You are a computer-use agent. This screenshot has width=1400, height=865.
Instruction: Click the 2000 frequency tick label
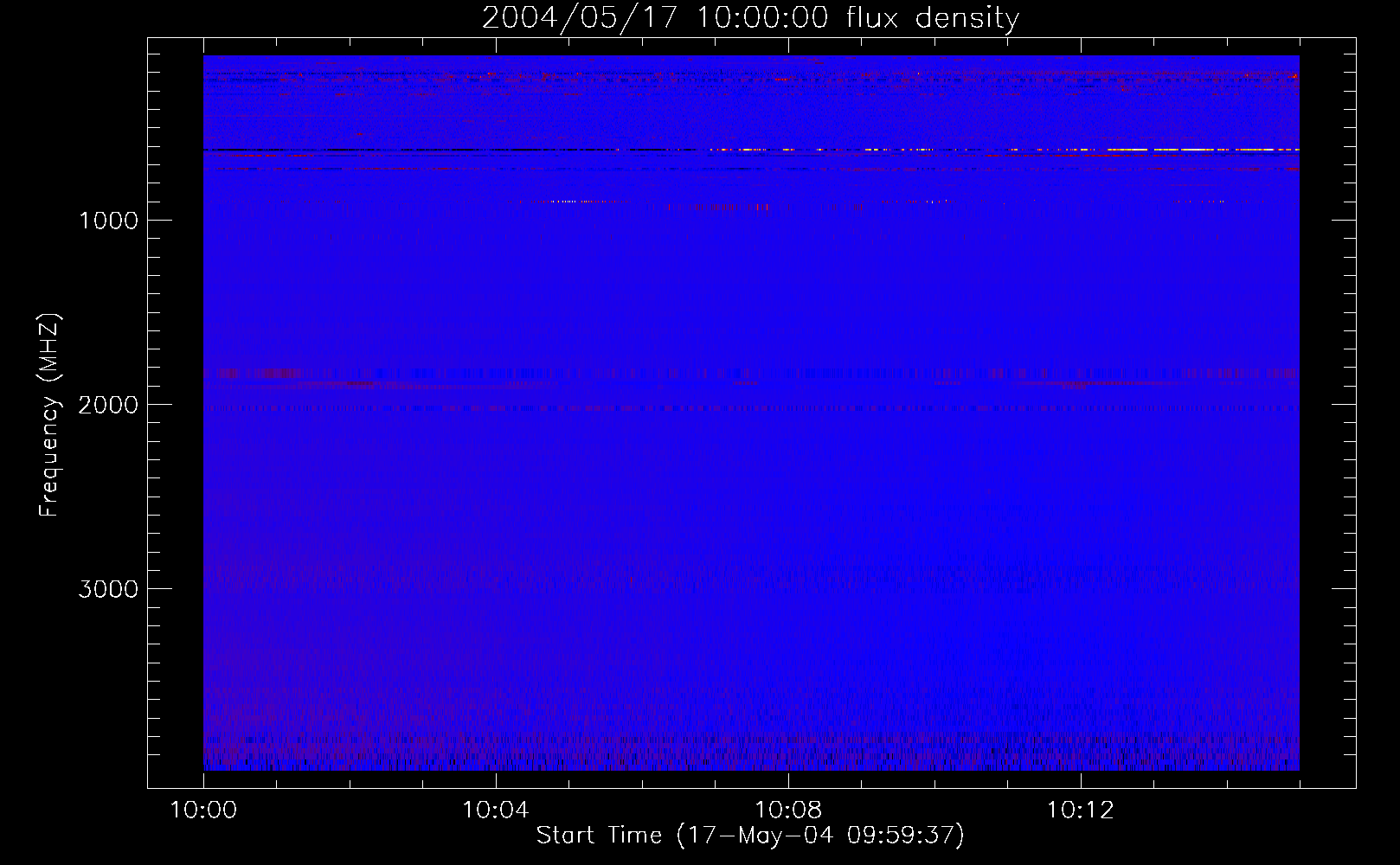tap(108, 405)
